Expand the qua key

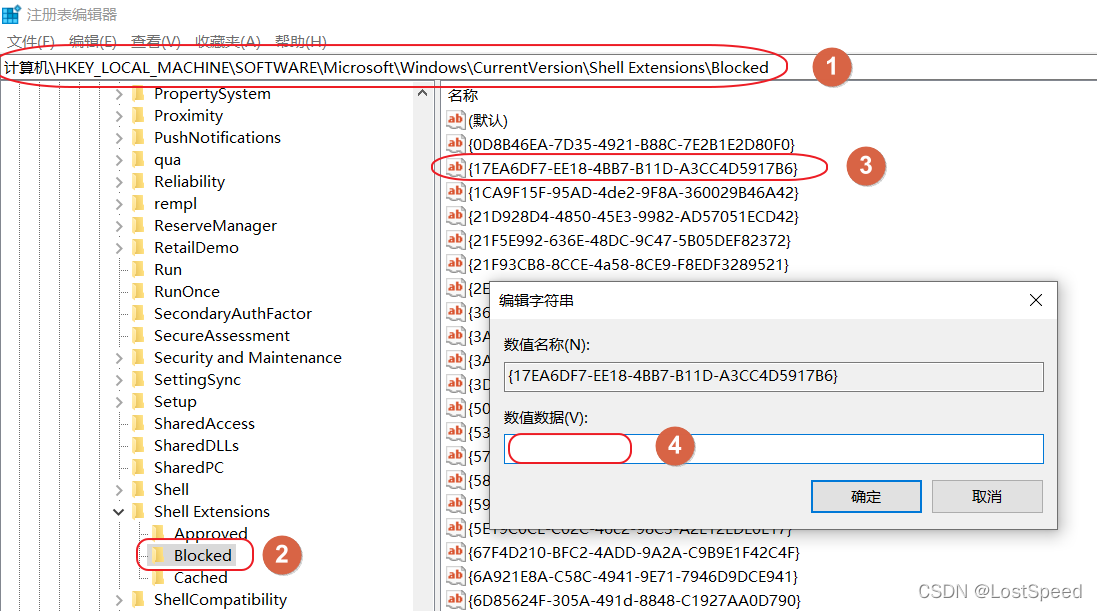click(x=118, y=160)
